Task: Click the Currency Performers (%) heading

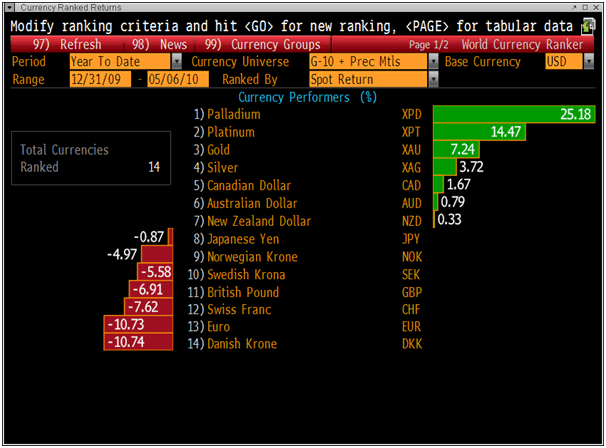Action: [308, 97]
